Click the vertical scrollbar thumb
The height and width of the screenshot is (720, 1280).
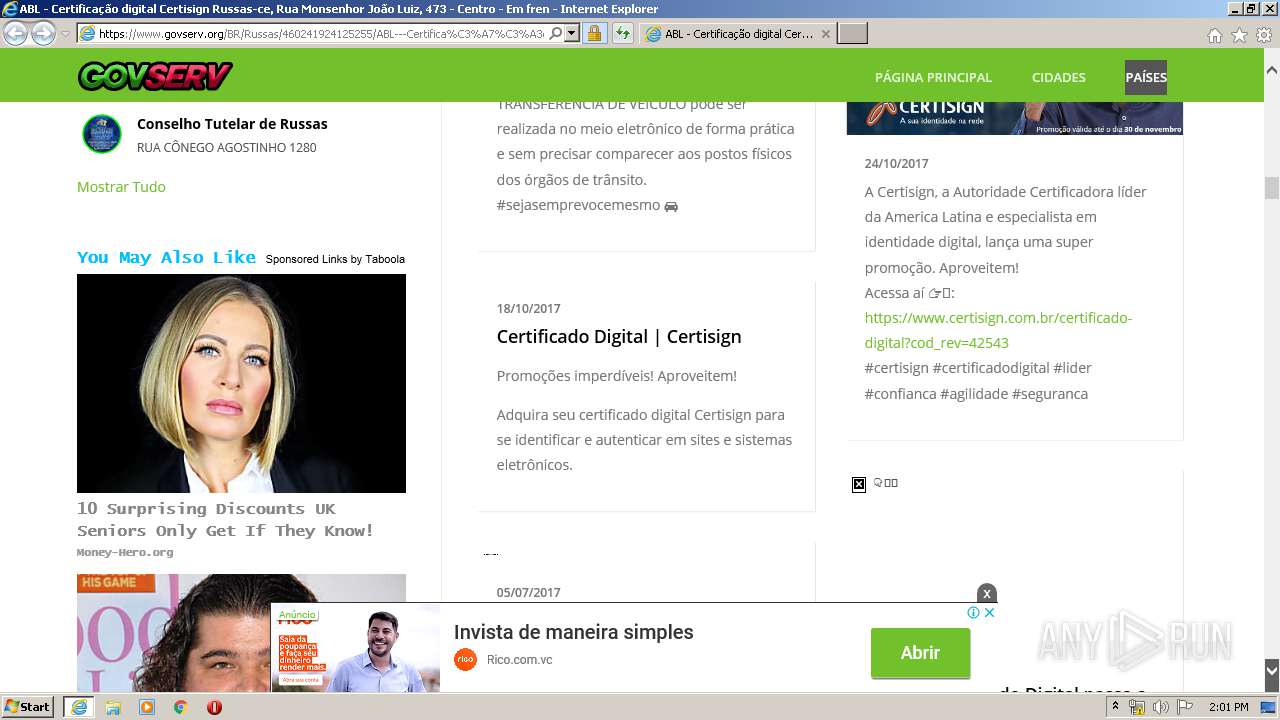click(1272, 188)
